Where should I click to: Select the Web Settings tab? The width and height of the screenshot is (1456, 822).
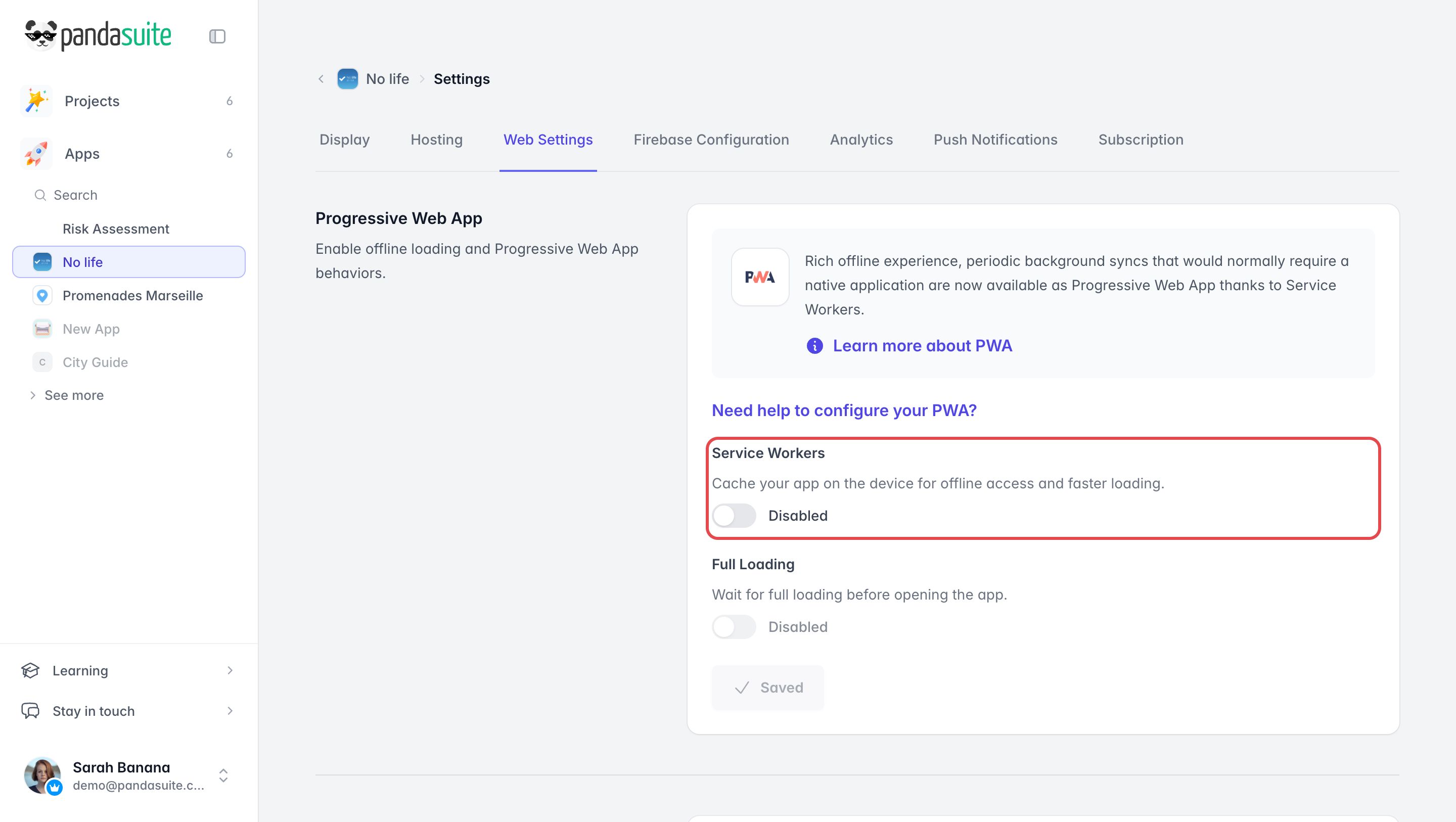tap(548, 140)
